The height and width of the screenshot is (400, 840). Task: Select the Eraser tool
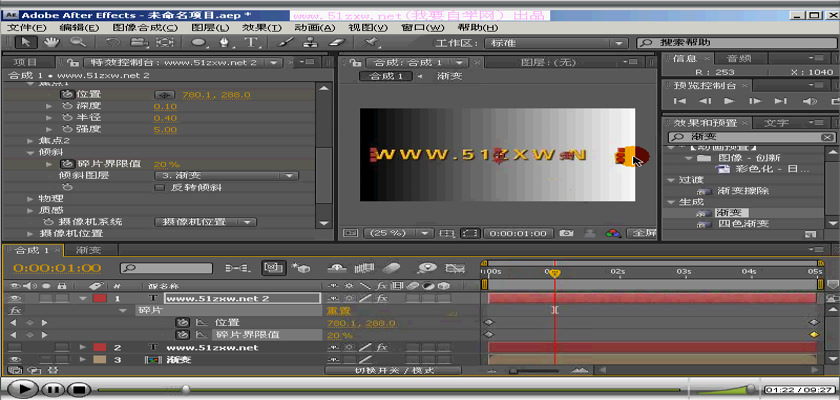[338, 42]
